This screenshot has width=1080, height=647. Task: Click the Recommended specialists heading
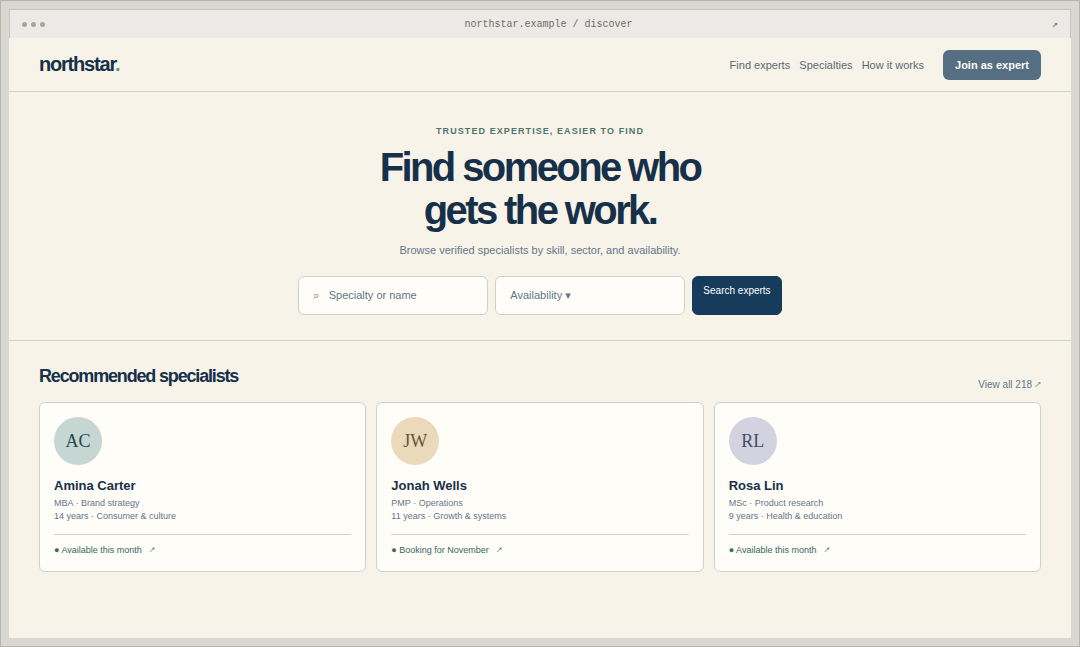[138, 376]
